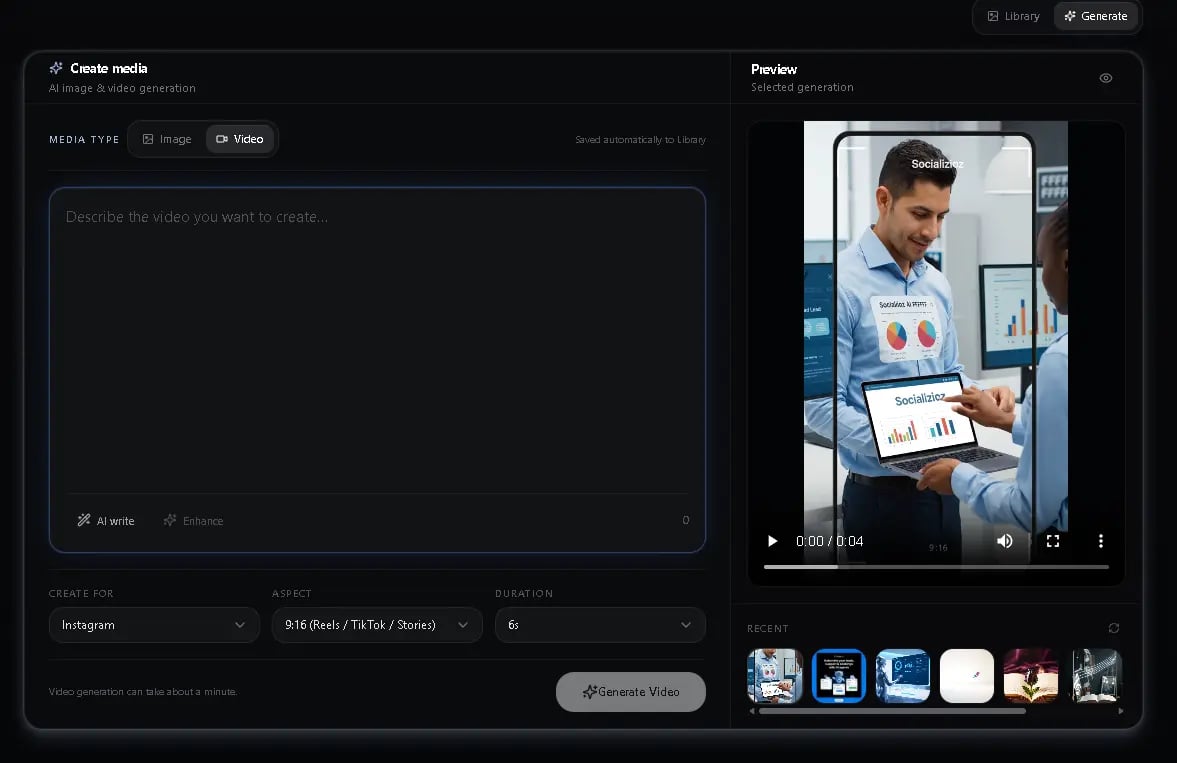Click the Create media sparkle icon

click(56, 68)
